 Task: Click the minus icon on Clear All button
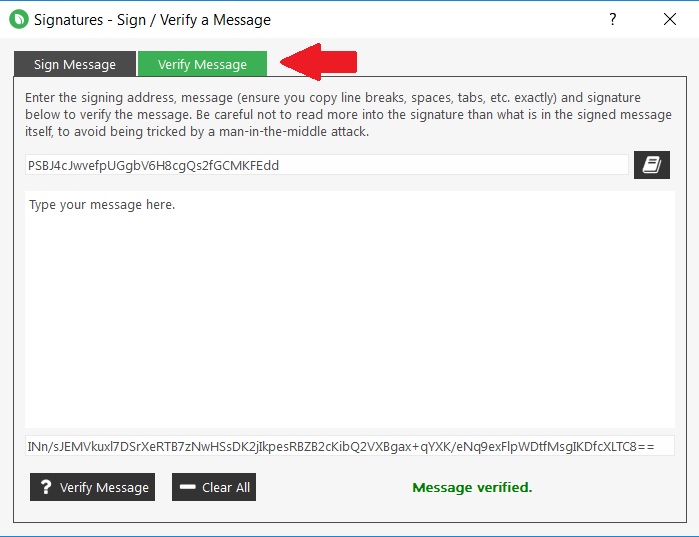coord(187,488)
